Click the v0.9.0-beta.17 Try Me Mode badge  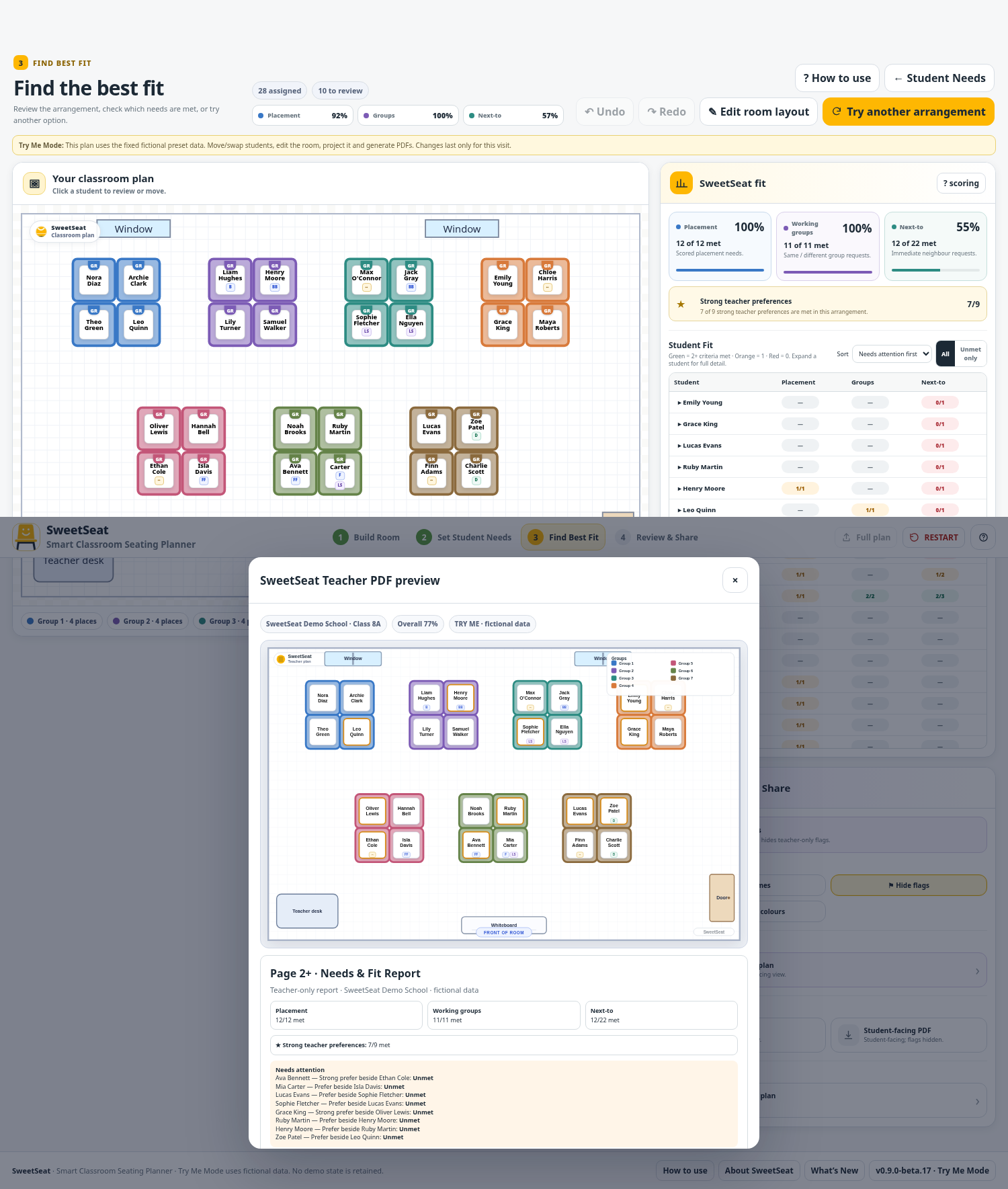pos(932,1170)
